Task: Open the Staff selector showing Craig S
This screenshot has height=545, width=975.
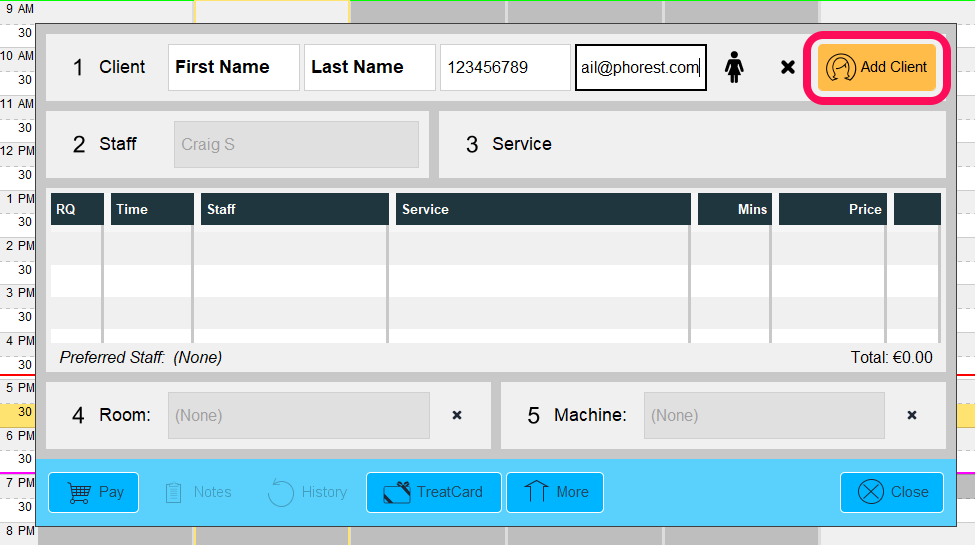Action: point(296,144)
